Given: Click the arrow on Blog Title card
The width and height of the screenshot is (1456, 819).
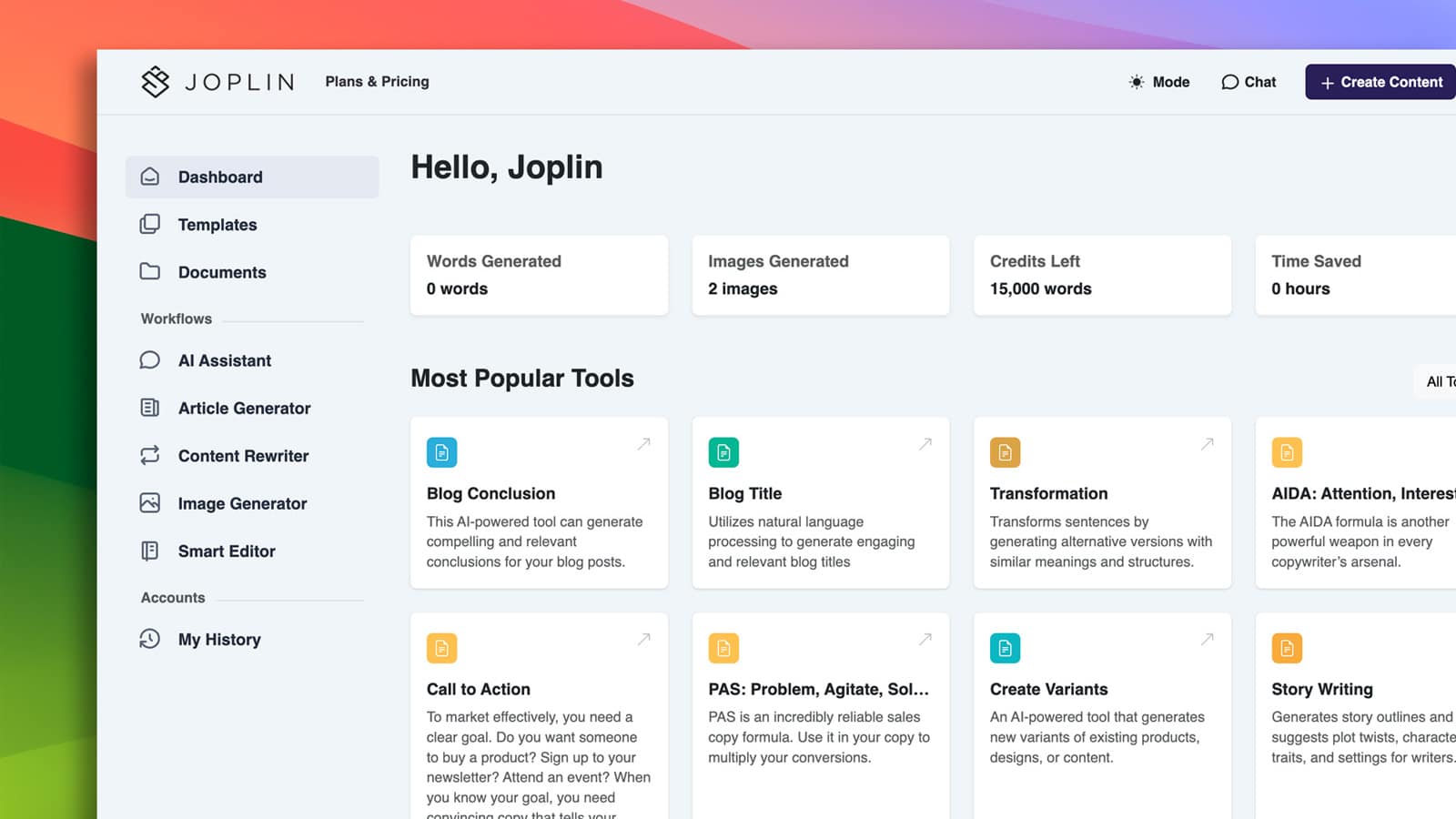Looking at the screenshot, I should click(x=925, y=444).
